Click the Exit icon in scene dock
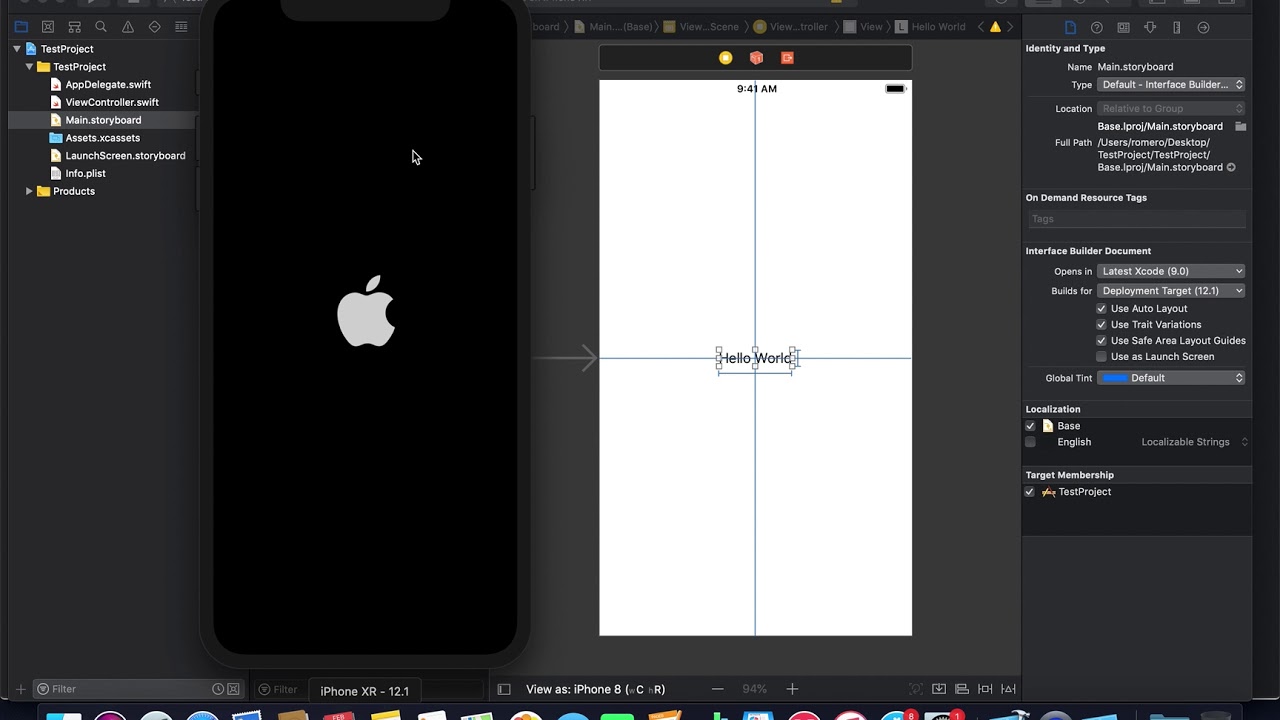 tap(787, 58)
